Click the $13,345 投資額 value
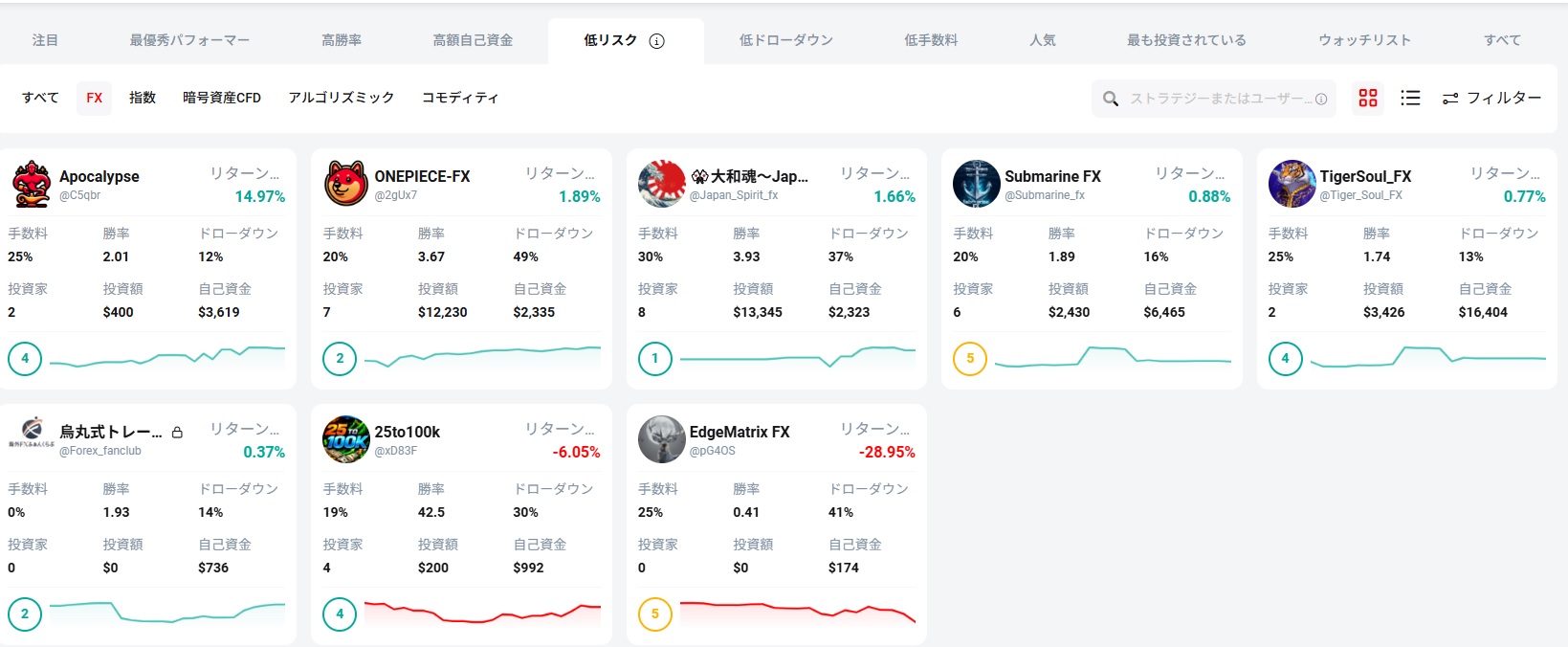This screenshot has width=1568, height=647. 758,312
